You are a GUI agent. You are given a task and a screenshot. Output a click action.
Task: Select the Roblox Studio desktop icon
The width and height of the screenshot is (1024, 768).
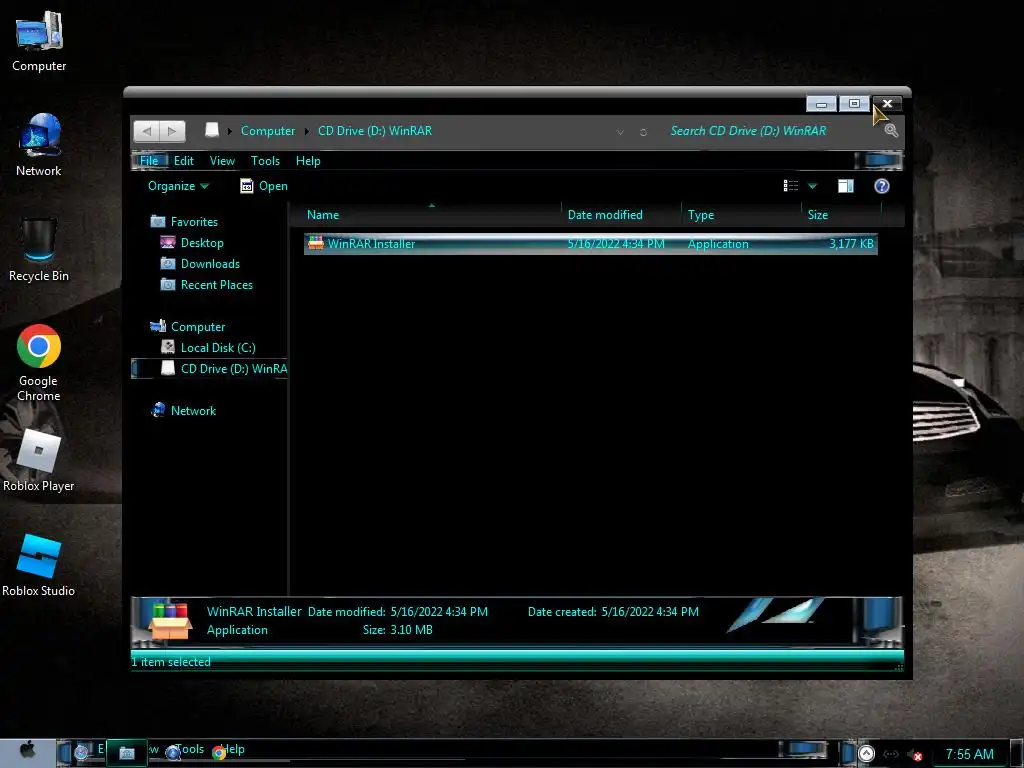coord(39,566)
